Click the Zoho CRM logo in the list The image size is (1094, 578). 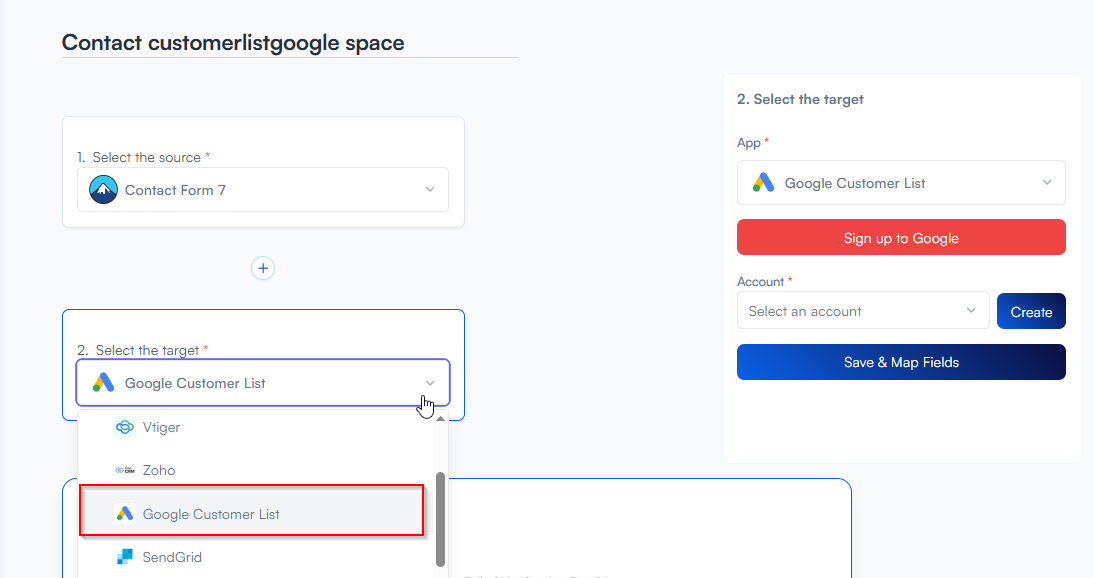click(x=125, y=470)
